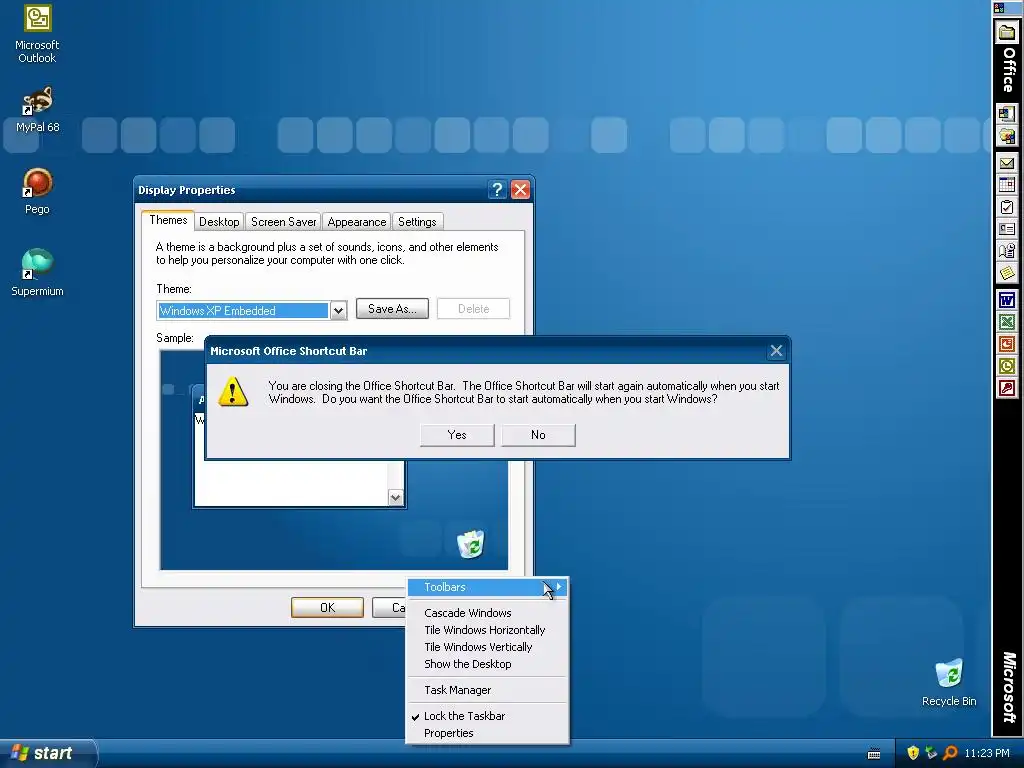Click the Office Shortcut Bar control menu icon
1024x768 pixels.
point(999,8)
